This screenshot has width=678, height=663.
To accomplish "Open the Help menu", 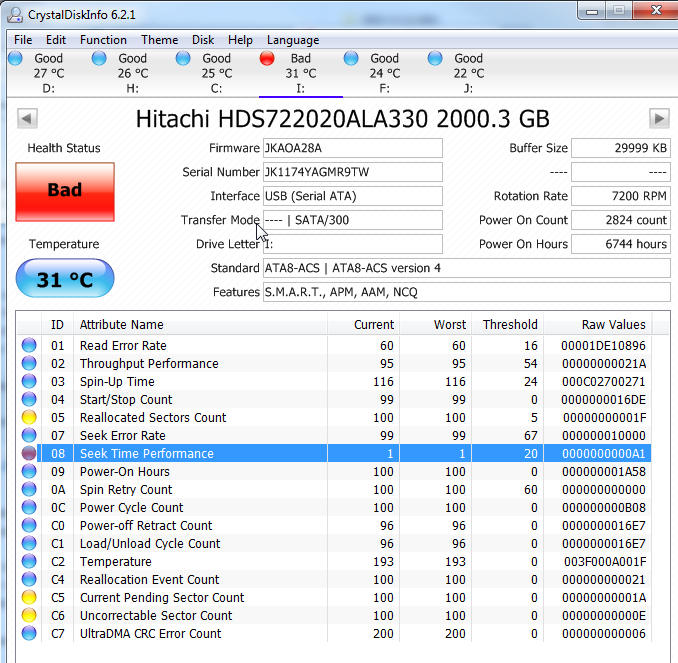I will pyautogui.click(x=240, y=40).
